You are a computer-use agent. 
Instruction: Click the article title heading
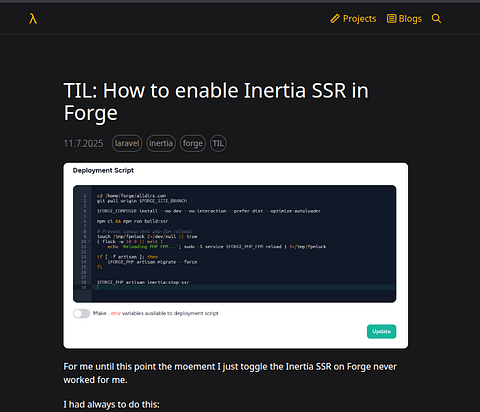click(216, 102)
